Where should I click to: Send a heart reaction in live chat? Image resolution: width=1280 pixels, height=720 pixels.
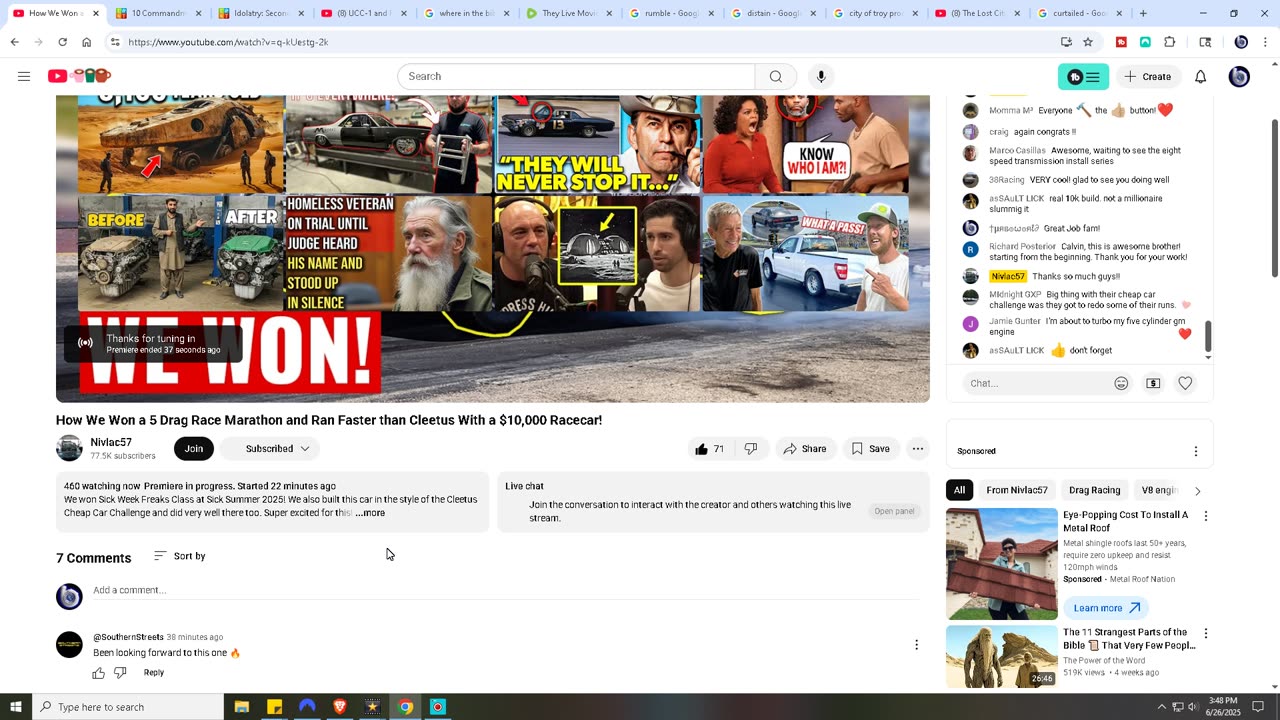click(x=1185, y=383)
